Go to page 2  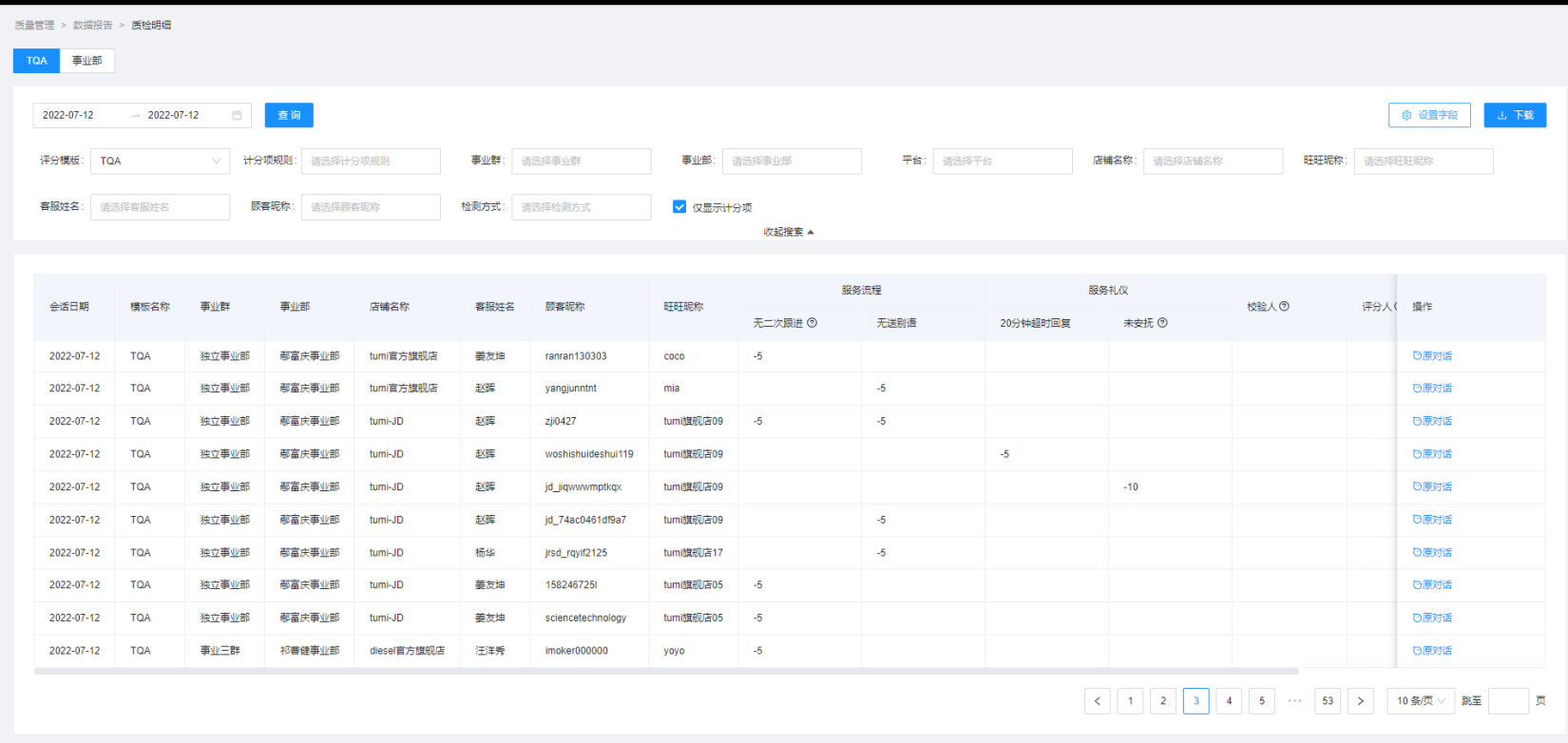(1163, 701)
